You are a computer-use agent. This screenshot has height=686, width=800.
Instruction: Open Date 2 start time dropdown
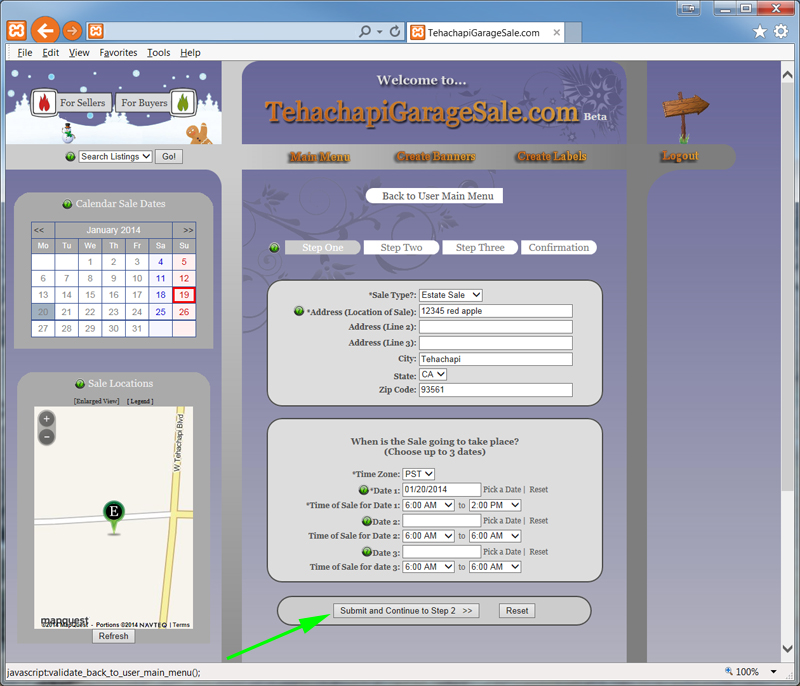(429, 536)
